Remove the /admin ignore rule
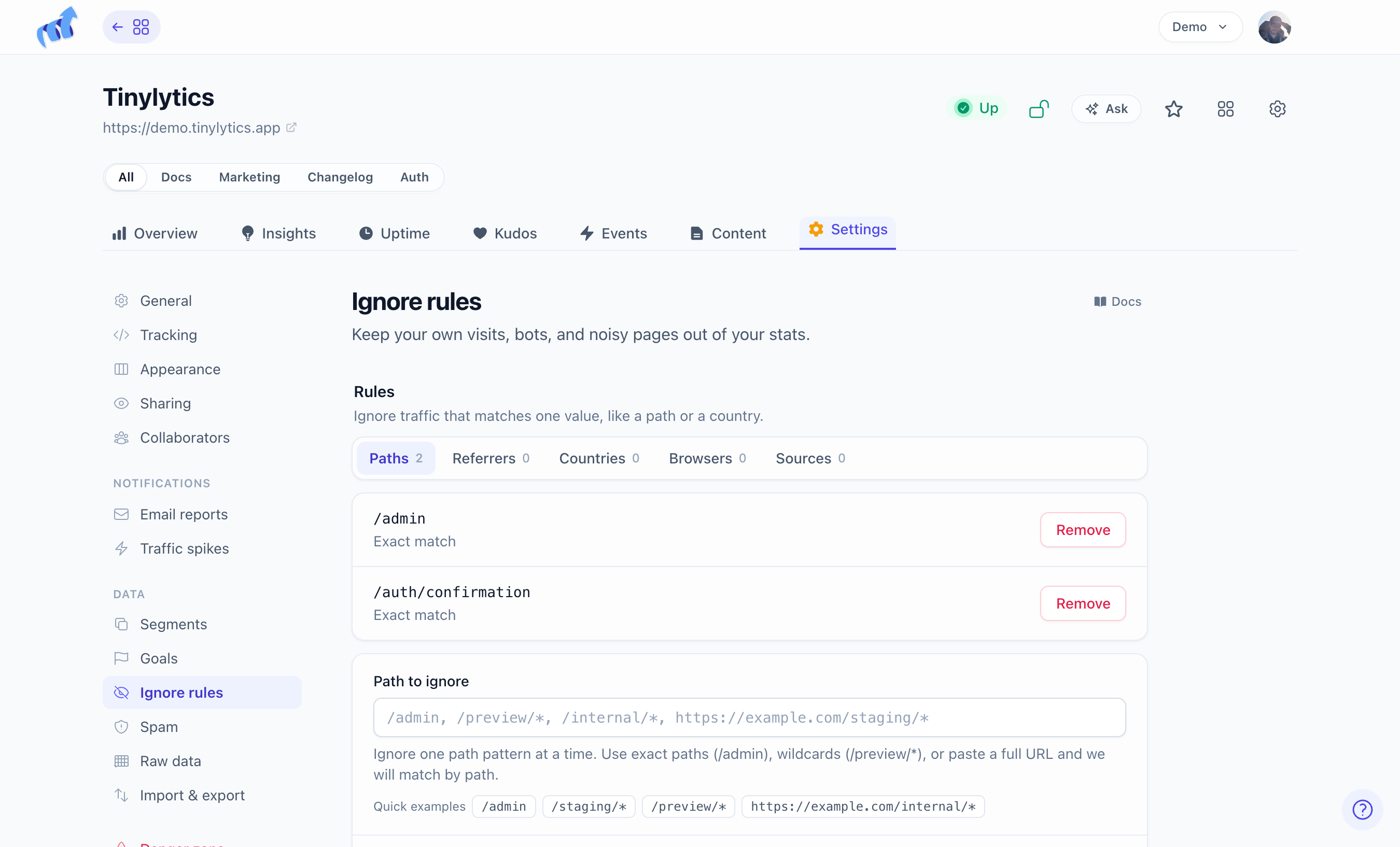Viewport: 1400px width, 847px height. pyautogui.click(x=1082, y=529)
